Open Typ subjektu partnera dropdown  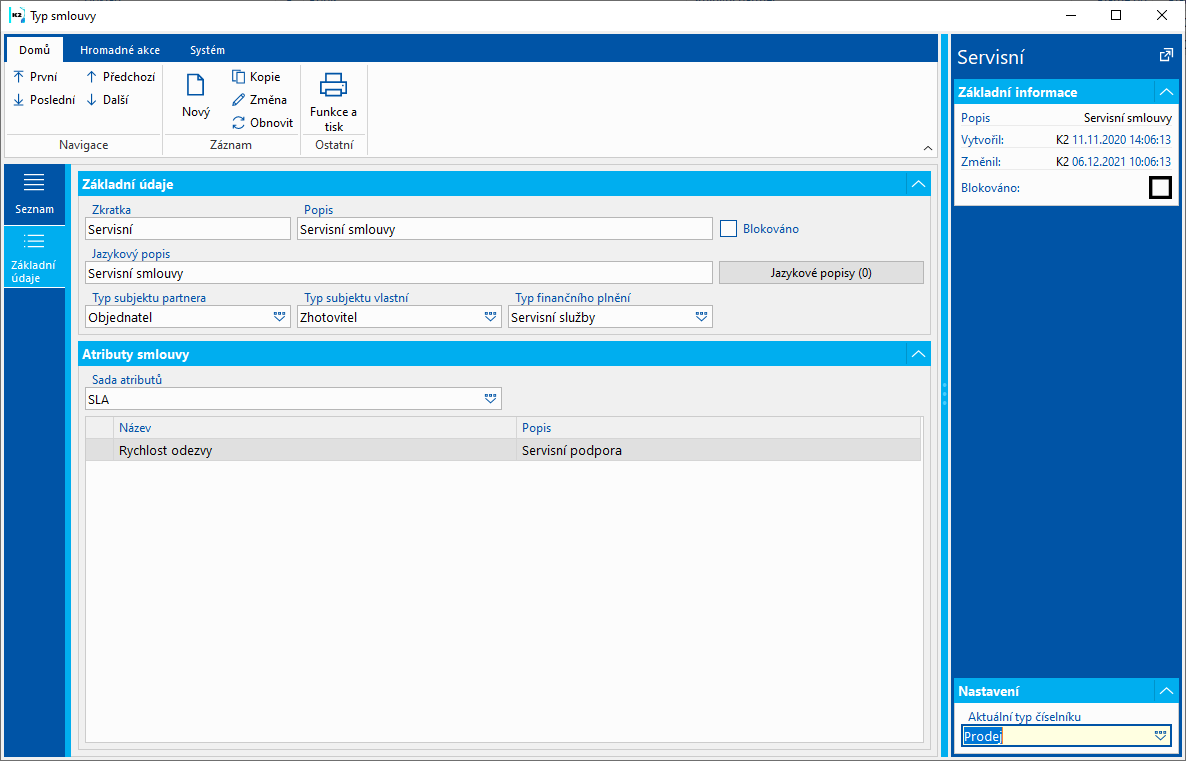280,317
